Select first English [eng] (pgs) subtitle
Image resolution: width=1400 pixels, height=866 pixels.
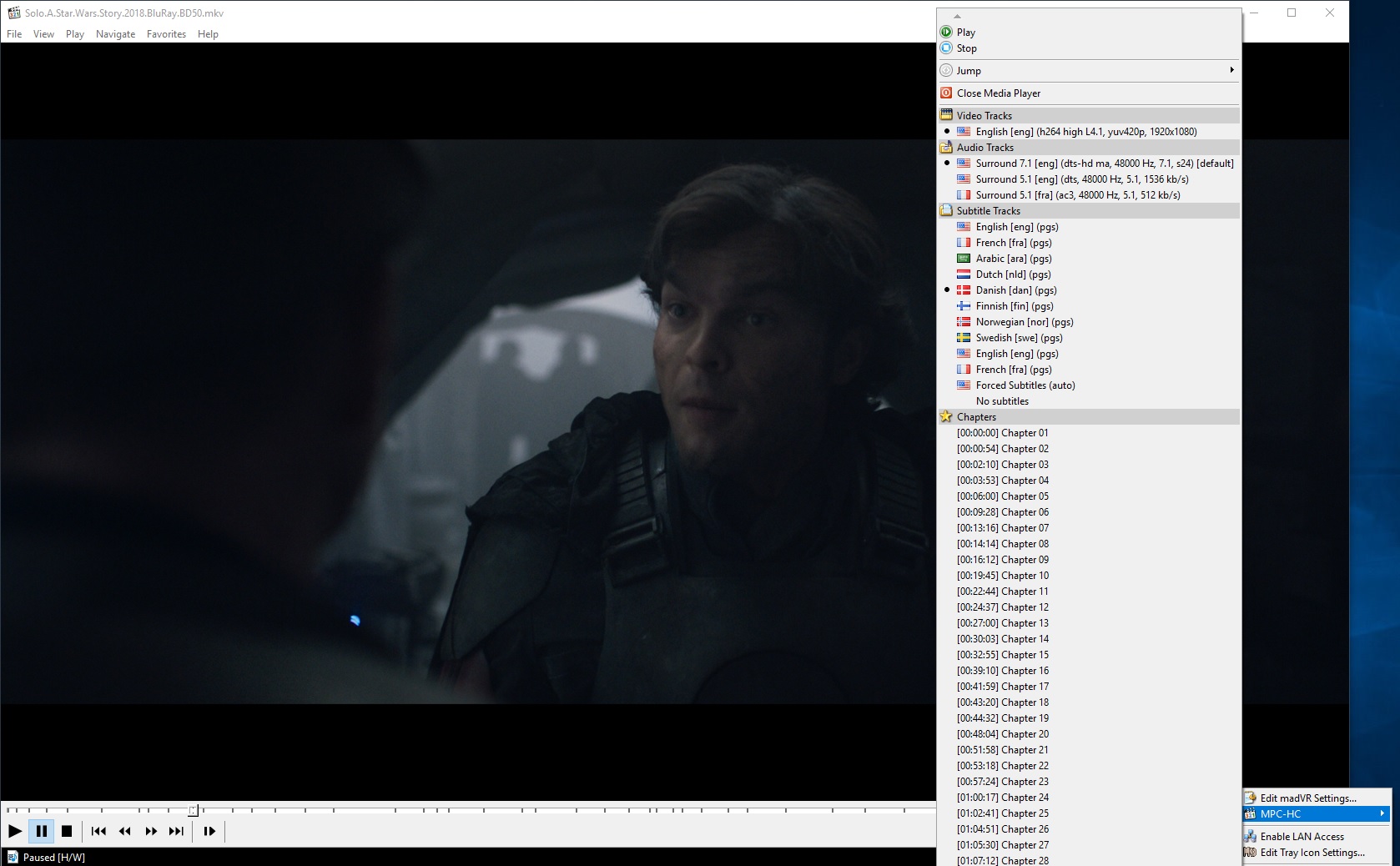tap(1089, 227)
